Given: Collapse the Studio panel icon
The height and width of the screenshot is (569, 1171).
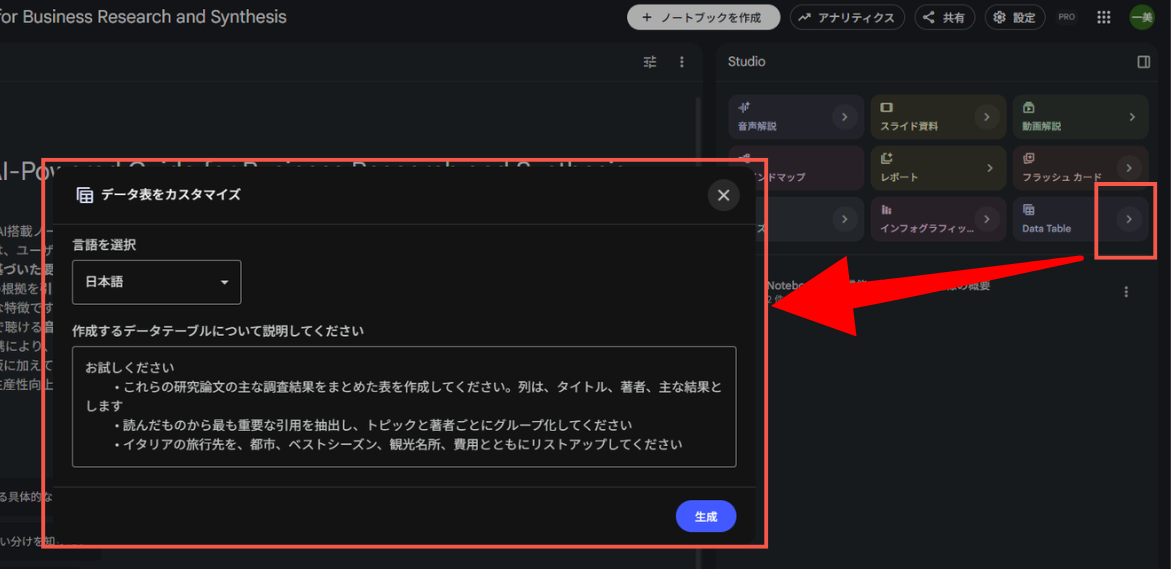Looking at the screenshot, I should click(x=1143, y=62).
